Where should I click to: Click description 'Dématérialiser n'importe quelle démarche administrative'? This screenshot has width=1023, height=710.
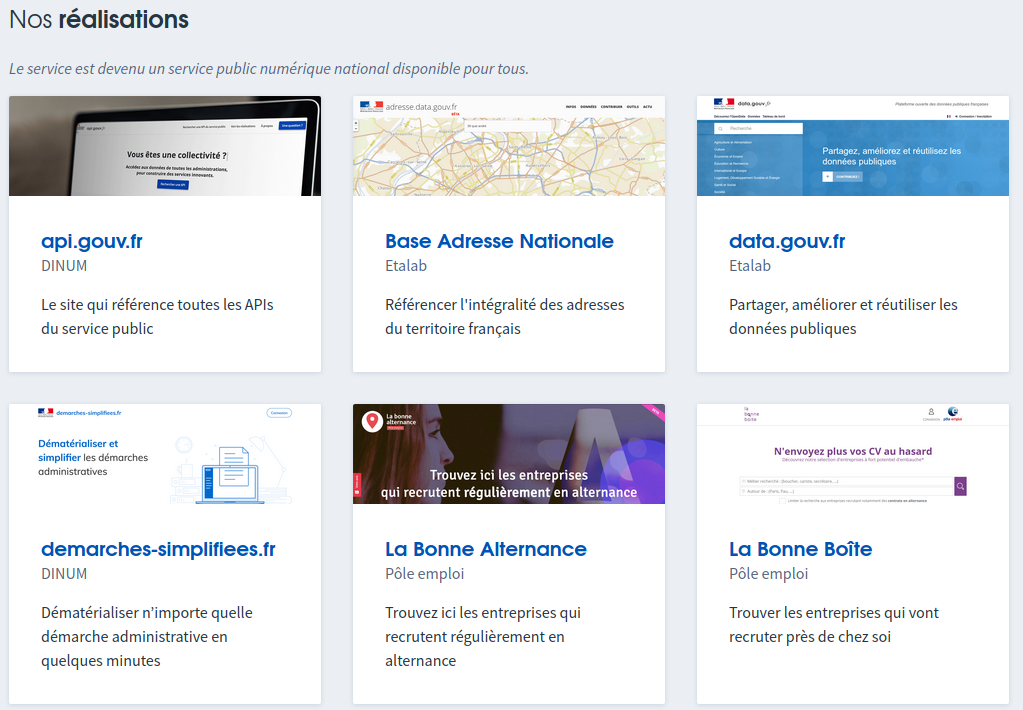click(x=147, y=637)
